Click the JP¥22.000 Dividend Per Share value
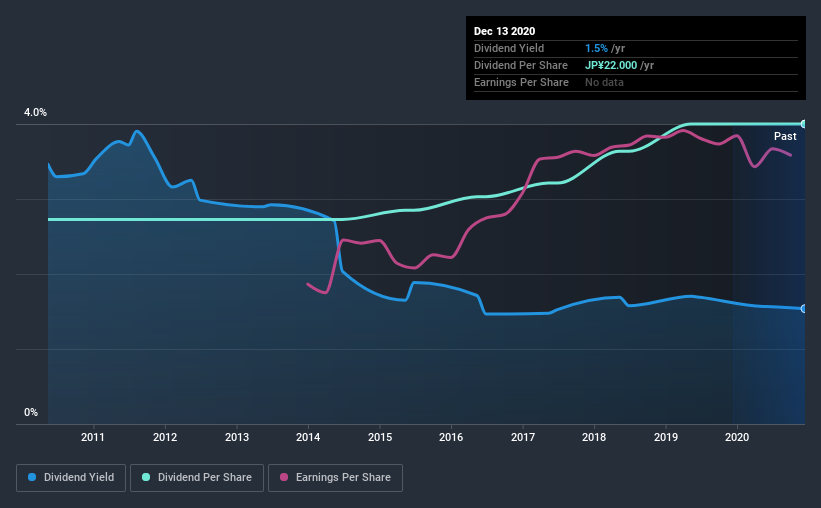This screenshot has width=821, height=508. click(x=611, y=65)
